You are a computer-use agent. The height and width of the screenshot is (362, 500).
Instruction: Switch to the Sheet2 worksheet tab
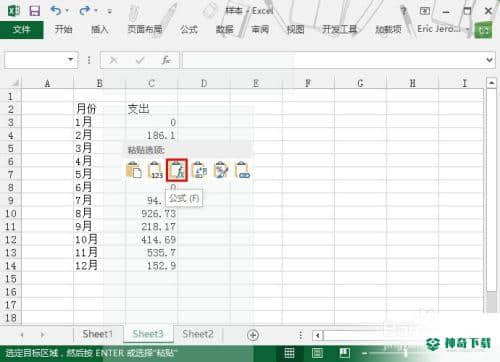tap(198, 334)
